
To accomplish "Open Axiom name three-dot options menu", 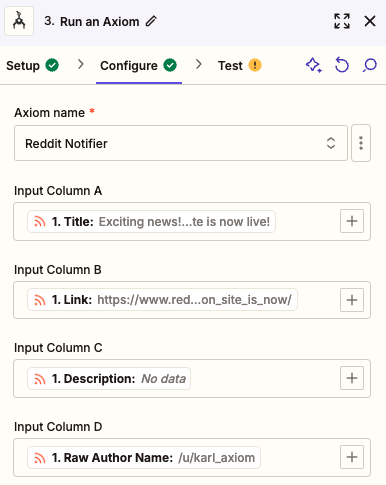I will 361,143.
